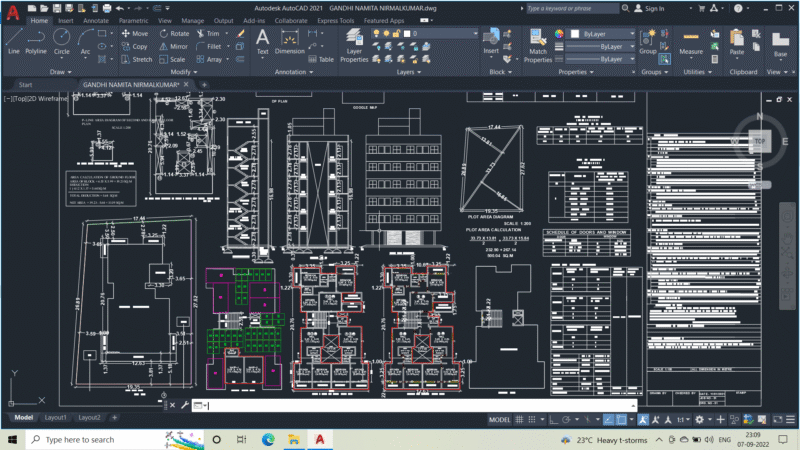Viewport: 800px width, 450px height.
Task: Click the Mirror command
Action: point(173,46)
